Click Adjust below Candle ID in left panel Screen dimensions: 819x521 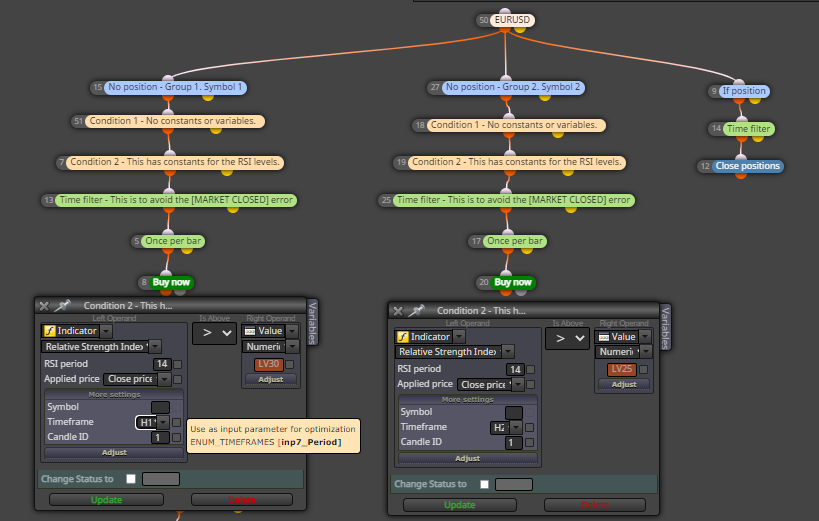pos(114,452)
